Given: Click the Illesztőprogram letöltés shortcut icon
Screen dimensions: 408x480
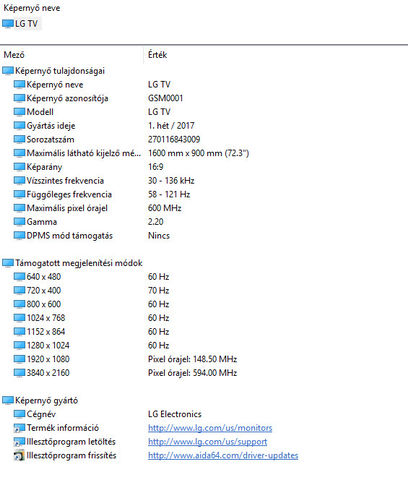Looking at the screenshot, I should [19, 442].
